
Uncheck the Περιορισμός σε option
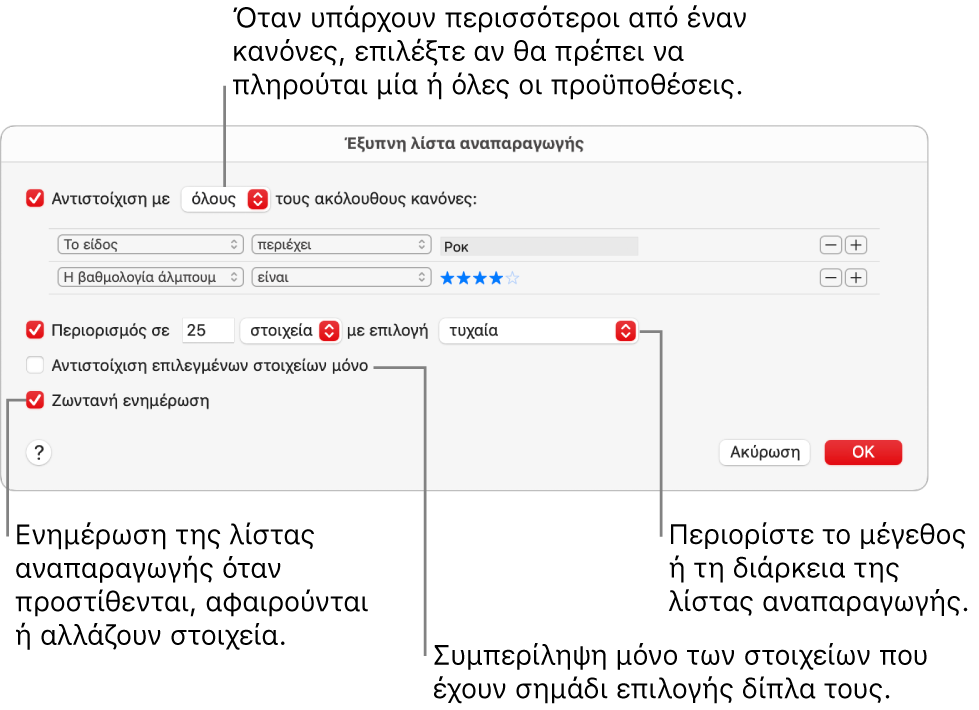click(34, 331)
